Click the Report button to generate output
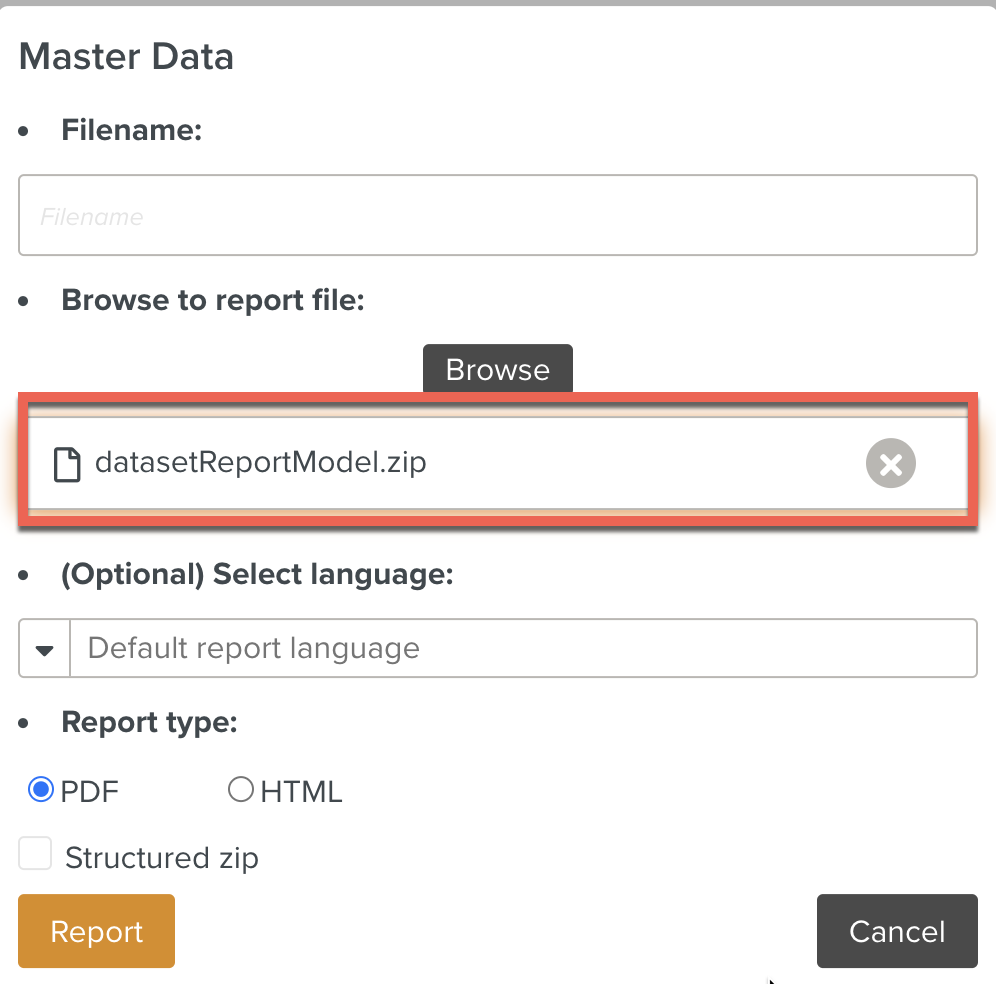The width and height of the screenshot is (996, 984). pos(96,931)
